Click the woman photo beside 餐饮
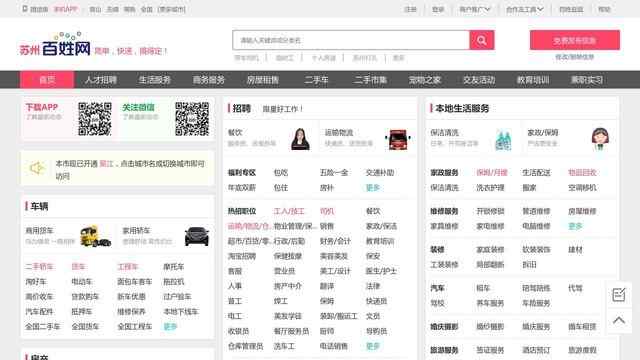 [300, 139]
